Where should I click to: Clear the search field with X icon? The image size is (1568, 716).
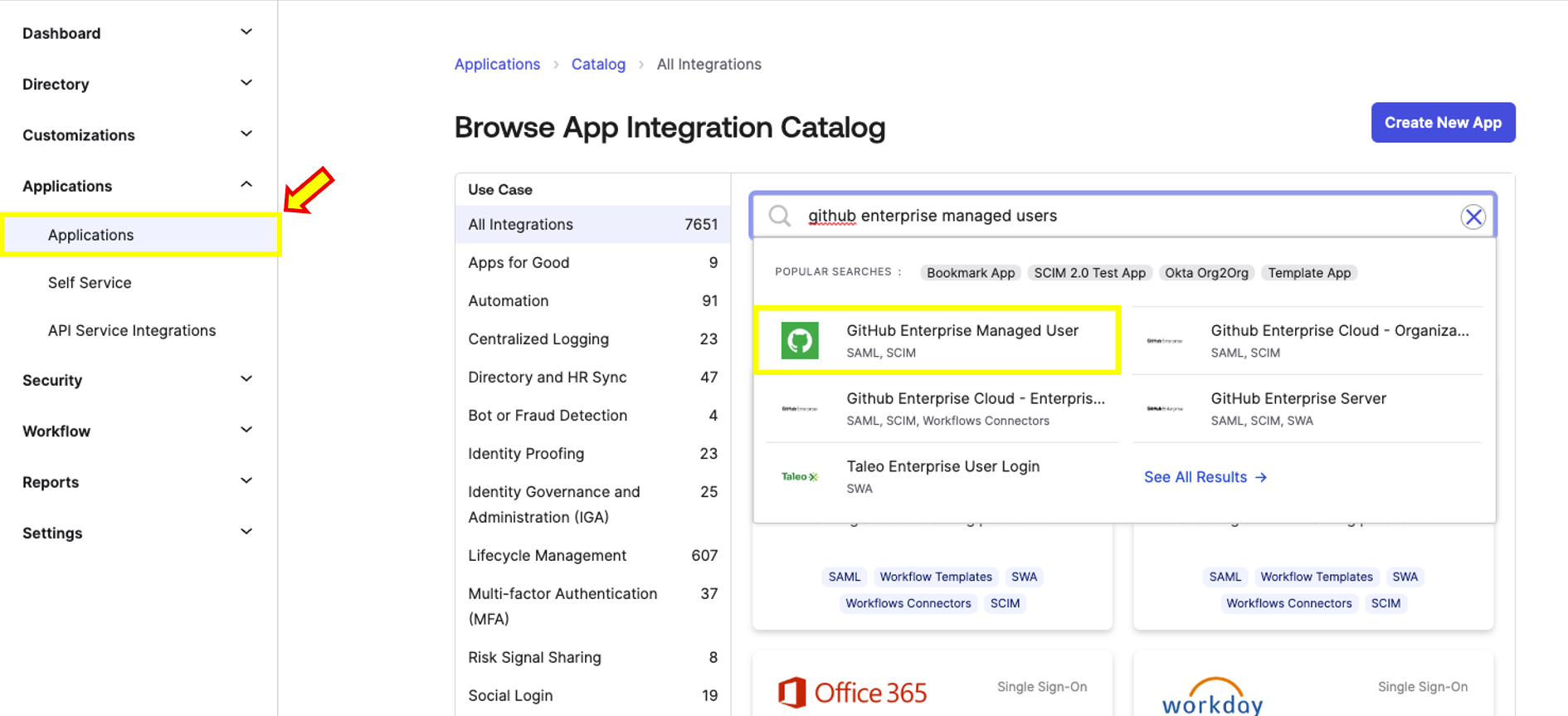(1473, 217)
